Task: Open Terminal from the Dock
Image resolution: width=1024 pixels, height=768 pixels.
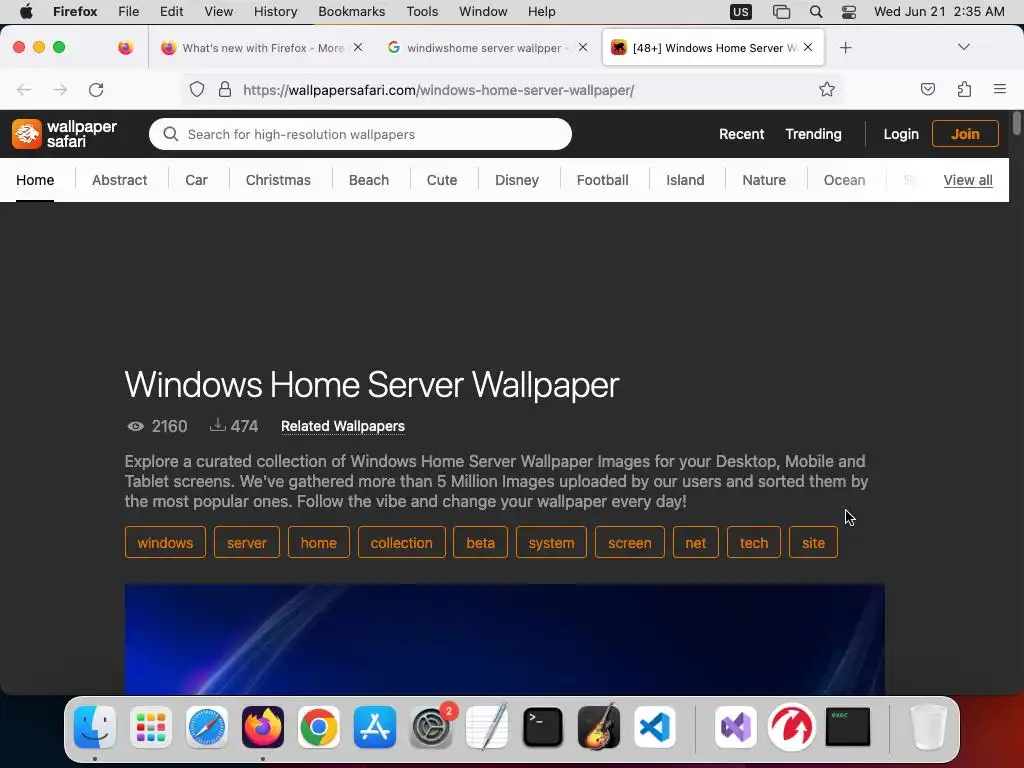Action: coord(543,727)
